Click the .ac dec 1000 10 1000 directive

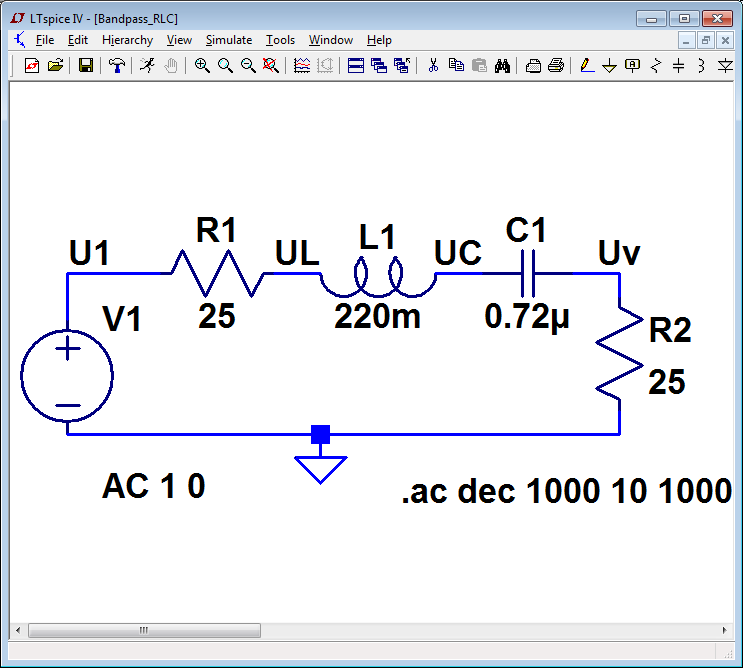click(x=566, y=491)
